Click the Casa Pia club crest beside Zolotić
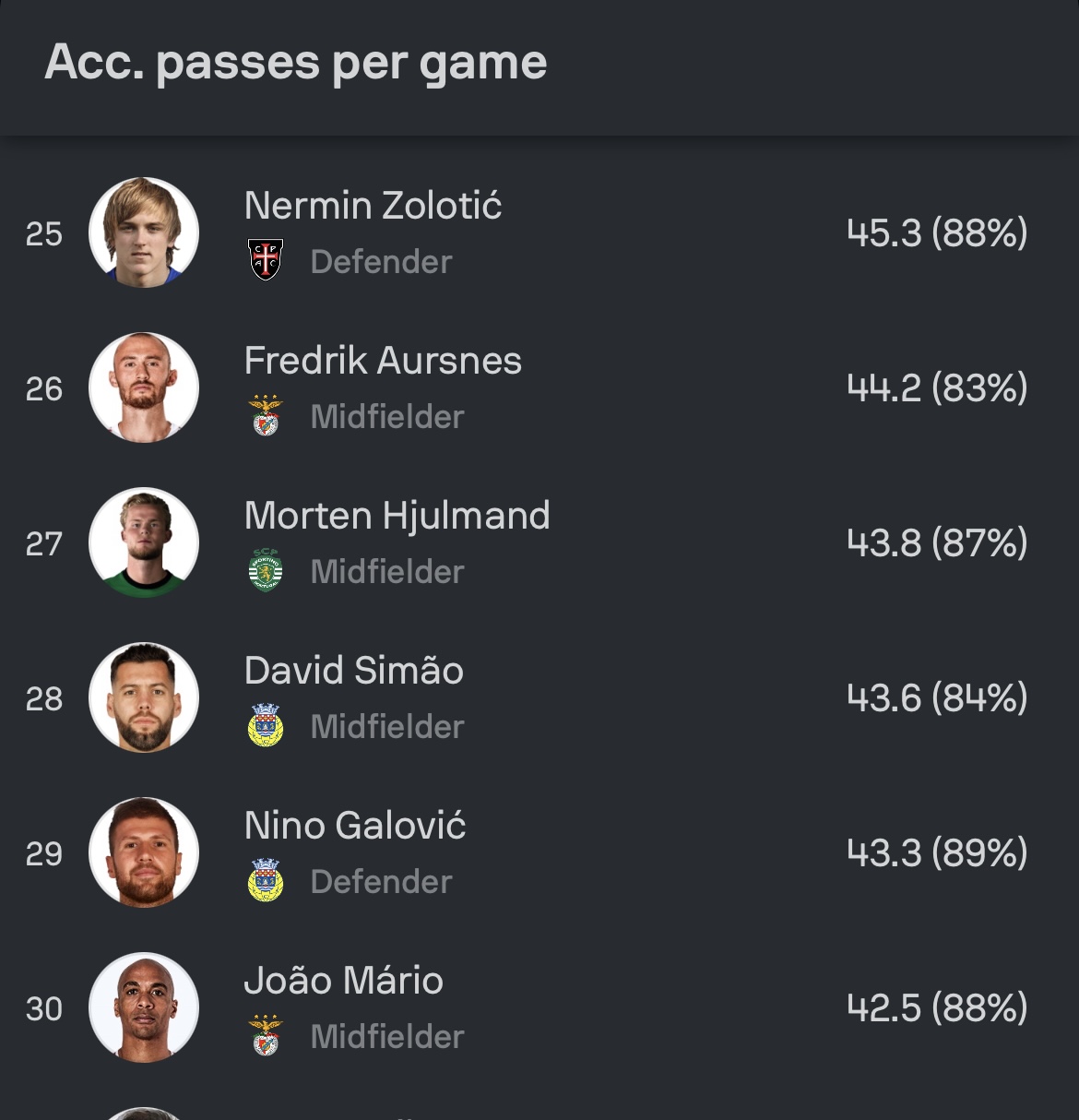This screenshot has width=1079, height=1120. click(x=266, y=260)
